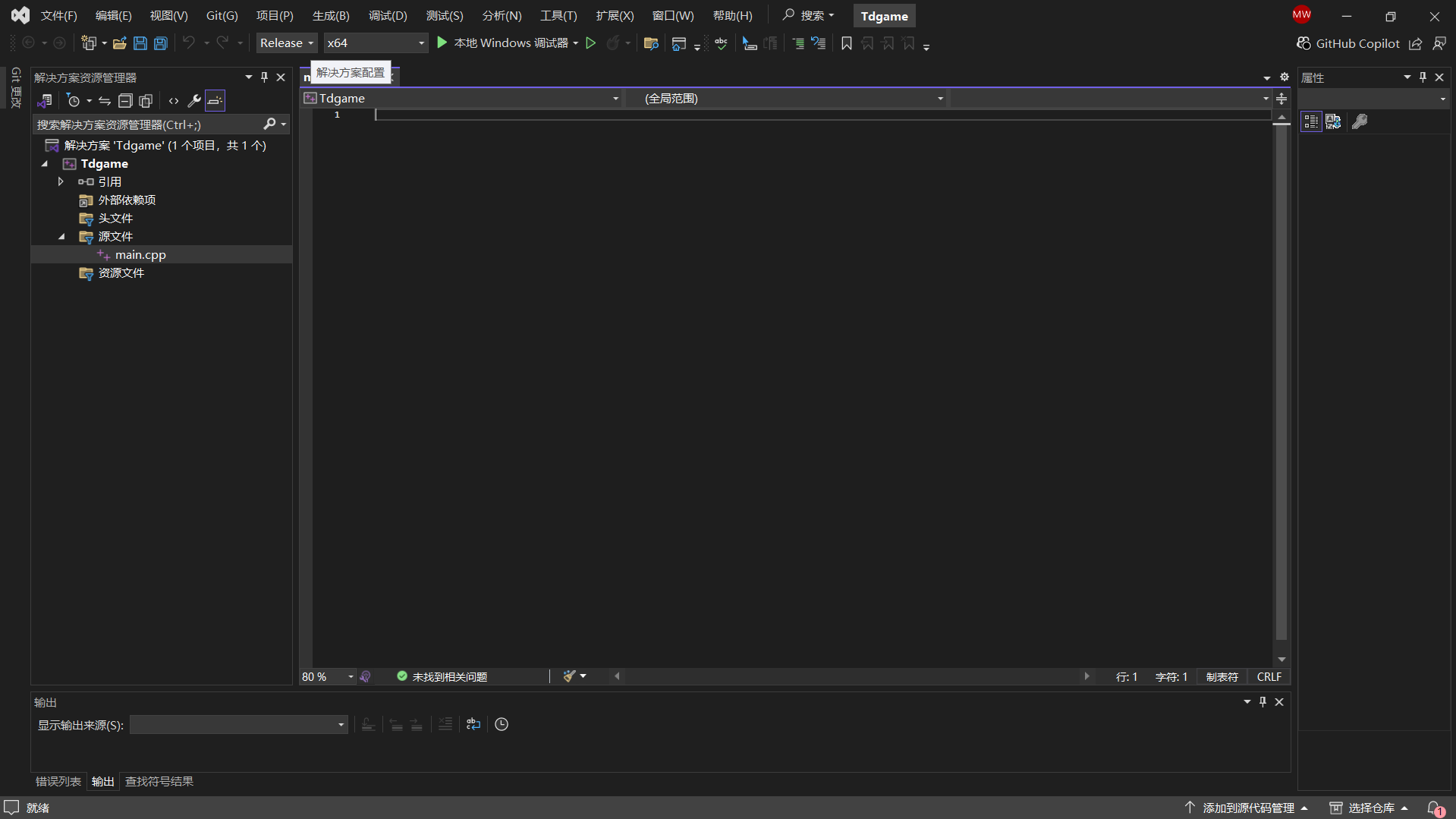The image size is (1456, 819).
Task: Open the x64 platform dropdown
Action: [376, 43]
